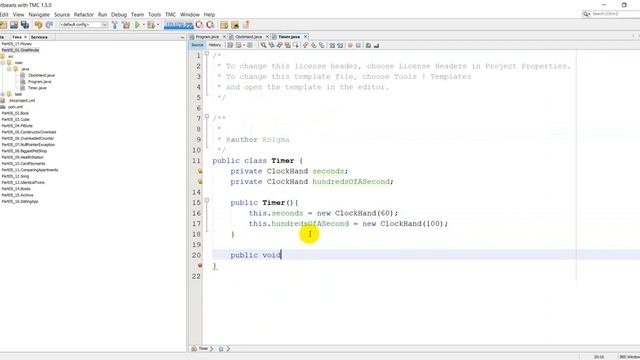This screenshot has height=360, width=640.
Task: Click line number 19 in editor gutter
Action: 196,244
